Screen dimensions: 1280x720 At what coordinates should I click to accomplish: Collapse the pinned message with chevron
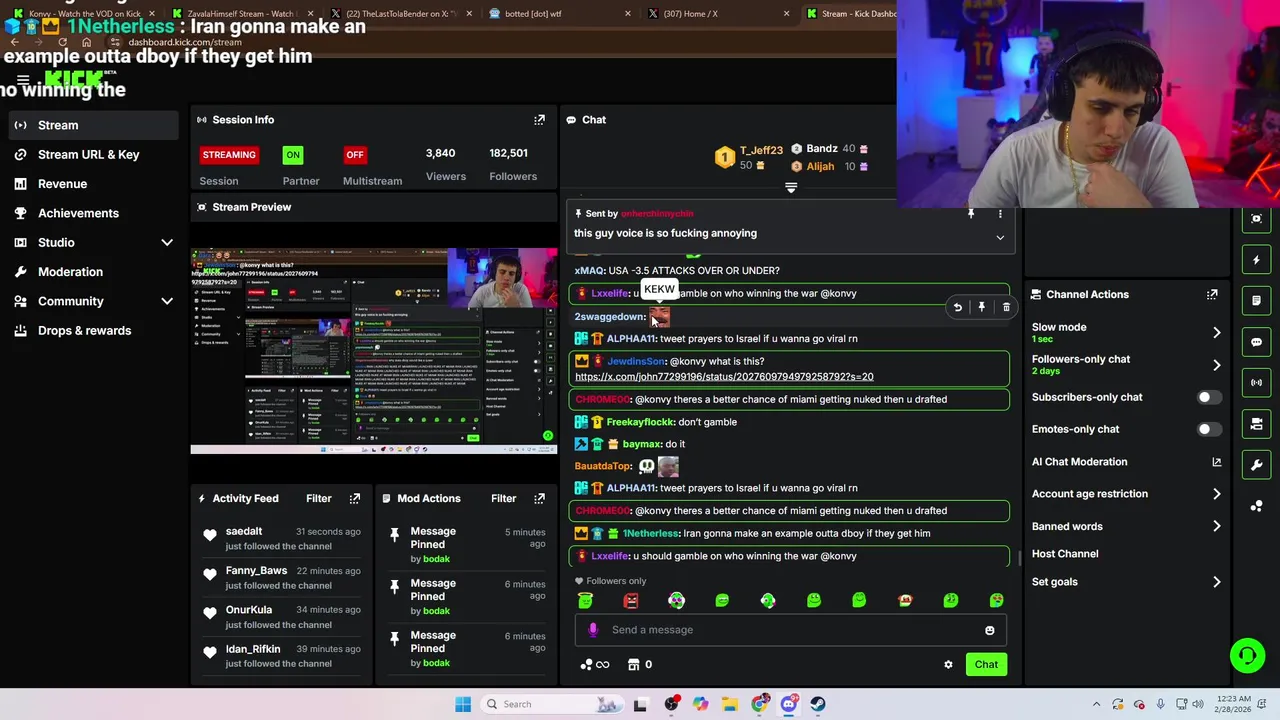1000,237
